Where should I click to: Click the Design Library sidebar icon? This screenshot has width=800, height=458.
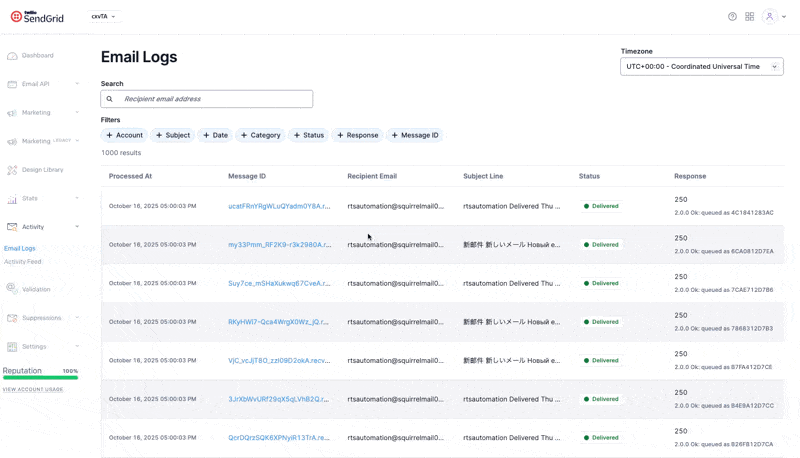click(12, 170)
